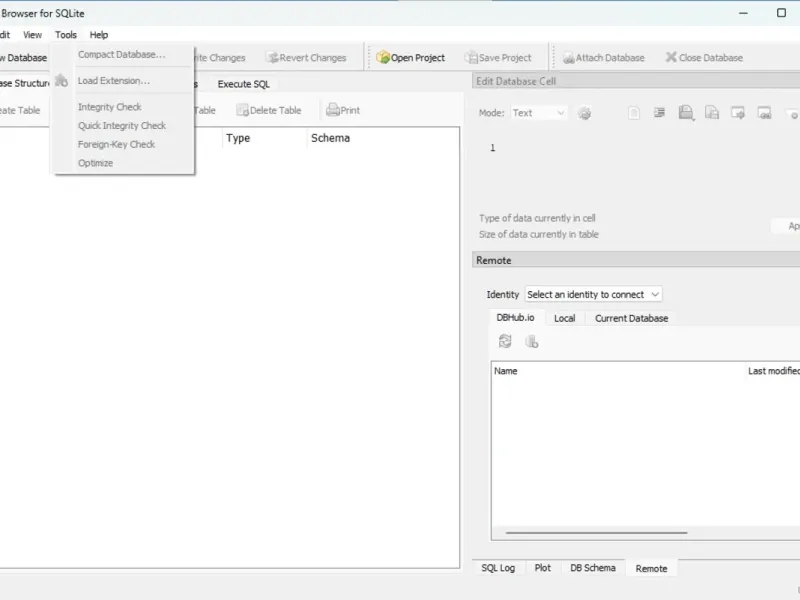Toggle the gear icon beside the Mode dropdown

click(x=585, y=113)
